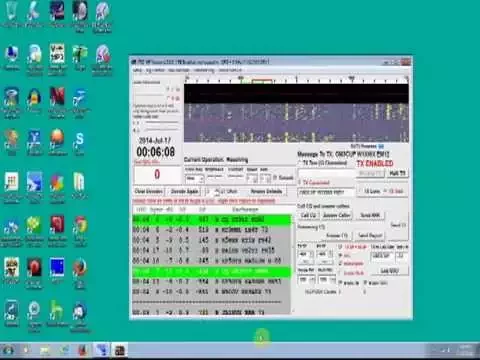Click inside the waterfall spectrum display
480x360 pixels.
point(296,123)
